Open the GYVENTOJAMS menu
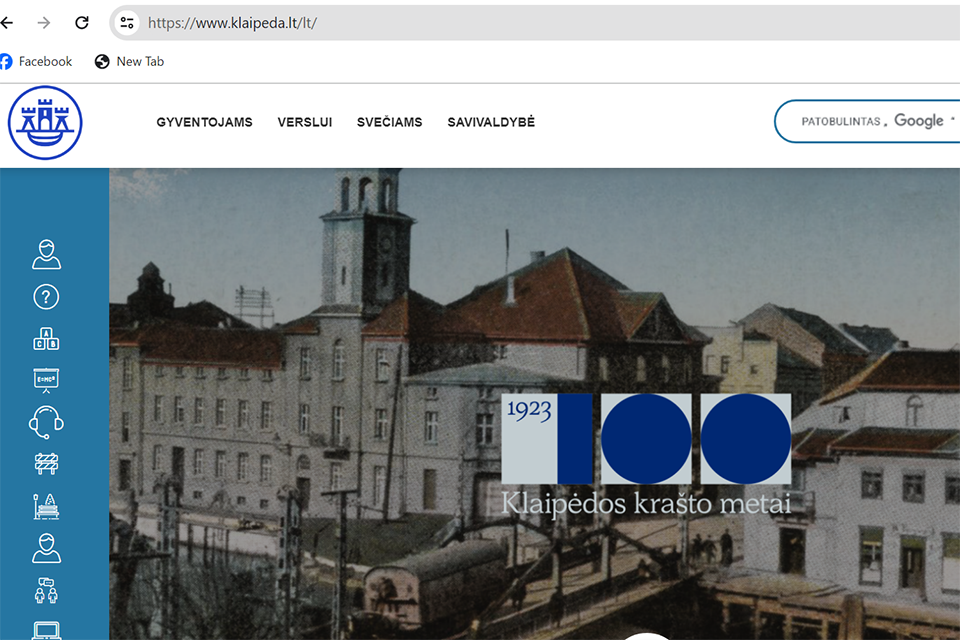The image size is (960, 640). [204, 123]
